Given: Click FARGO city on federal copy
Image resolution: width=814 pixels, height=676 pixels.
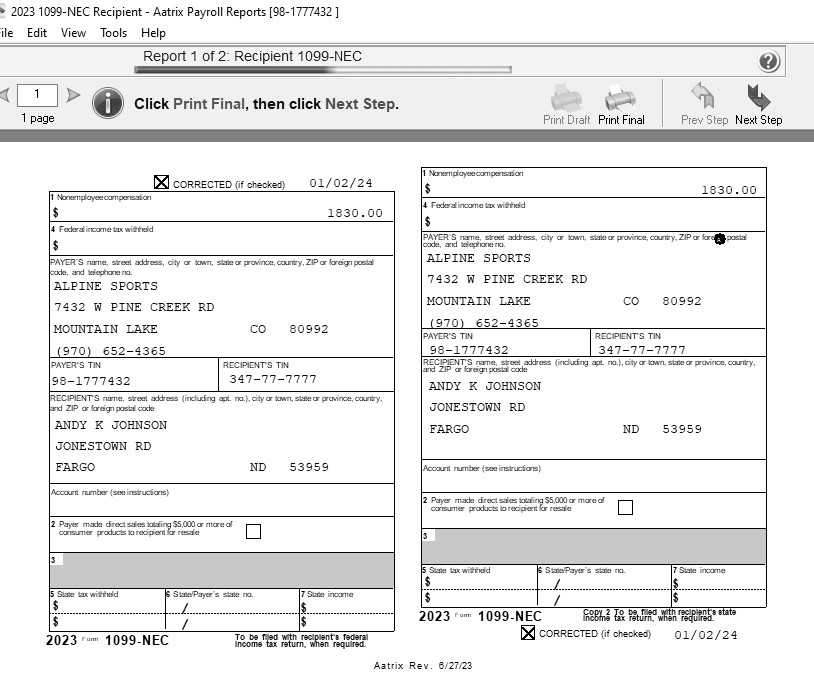Looking at the screenshot, I should (x=75, y=467).
